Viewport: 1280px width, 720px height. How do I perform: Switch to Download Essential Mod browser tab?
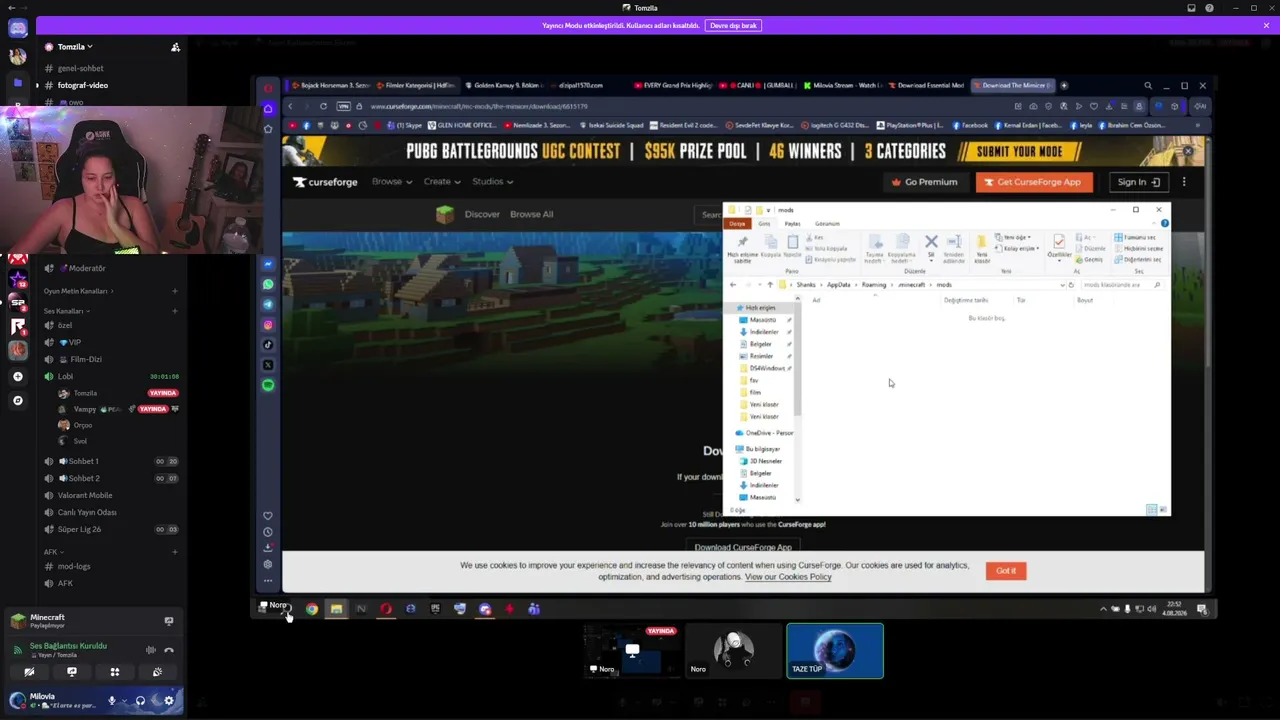pyautogui.click(x=926, y=86)
